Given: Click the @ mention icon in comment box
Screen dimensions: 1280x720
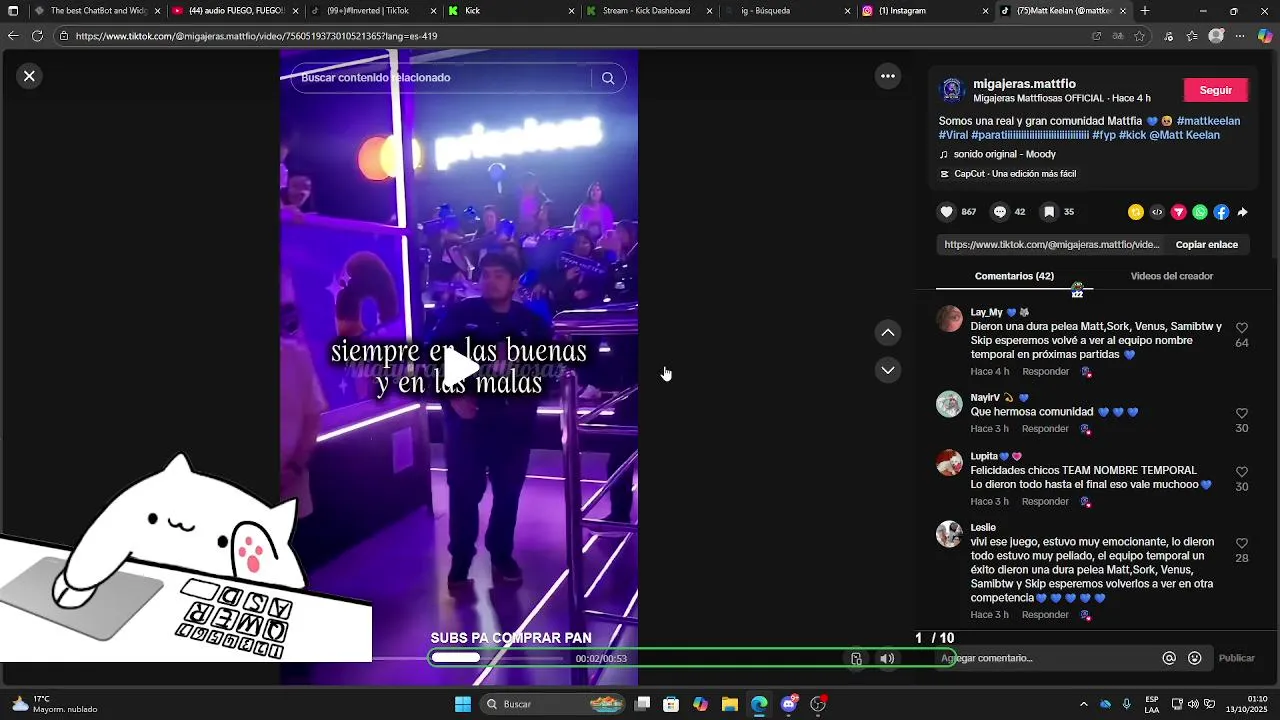Looking at the screenshot, I should 1169,658.
